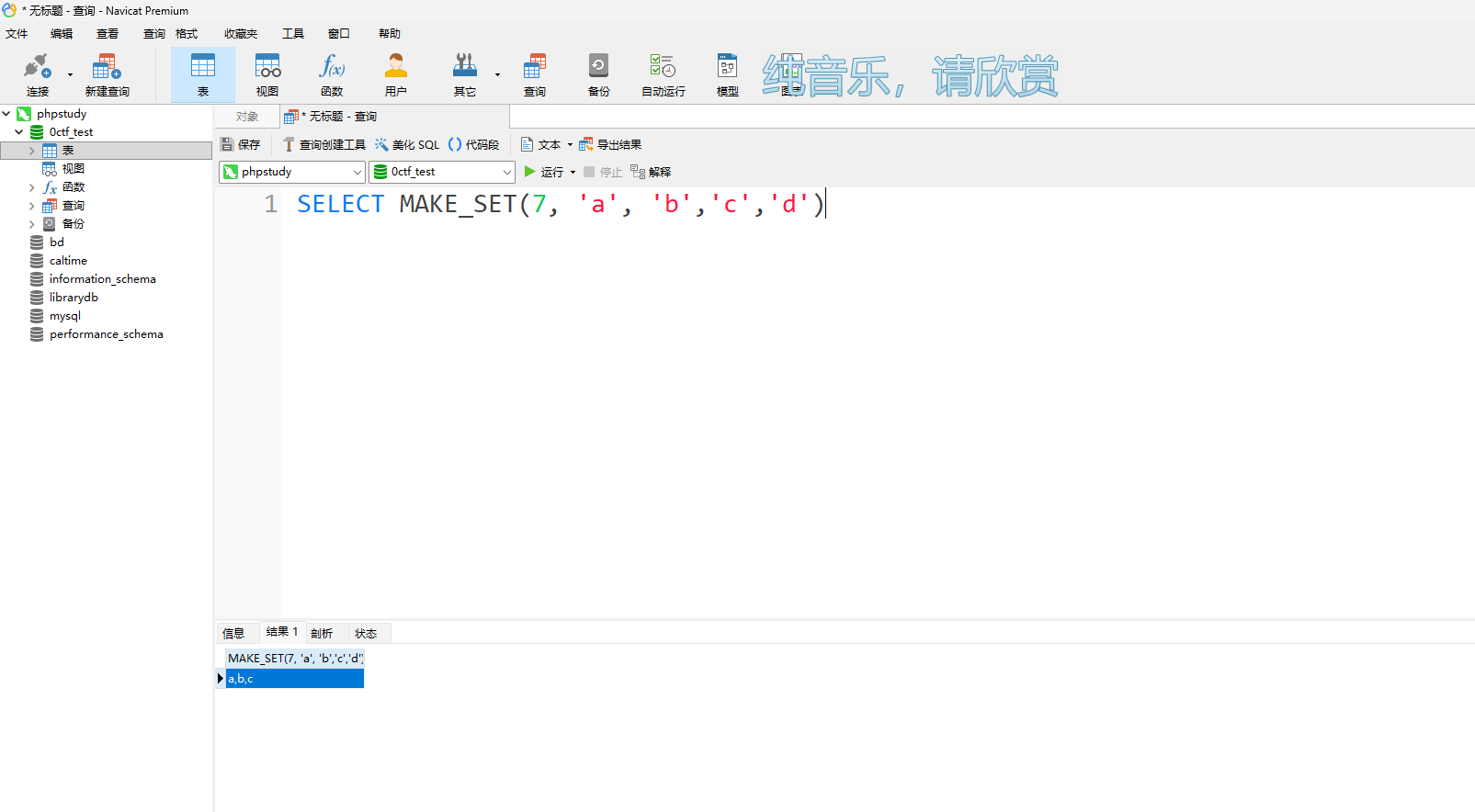Screen dimensions: 1475x812
Task: Collapse the 0ctf_test database tree node
Action: coord(18,132)
